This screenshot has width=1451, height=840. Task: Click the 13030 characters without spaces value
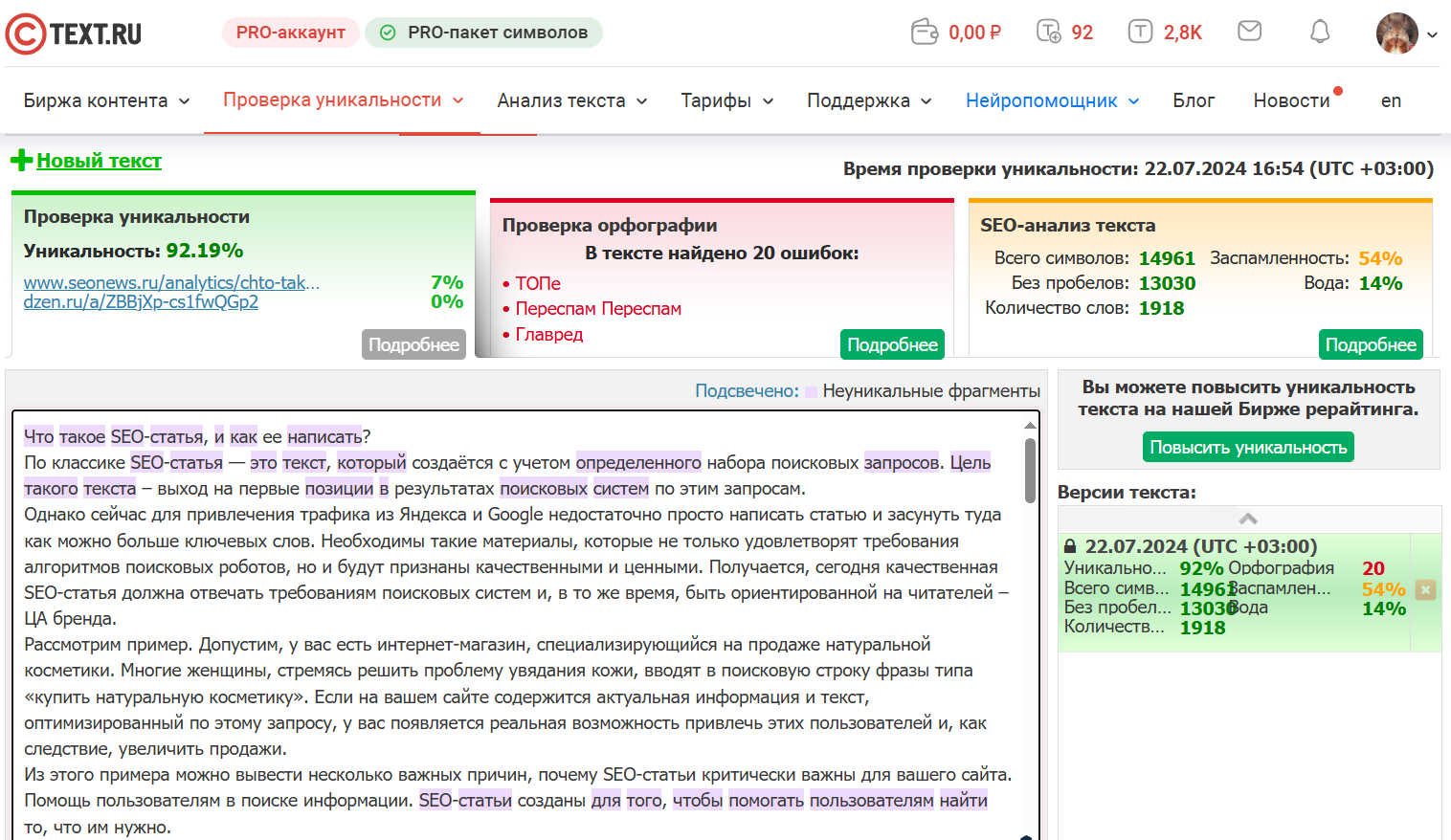click(x=1167, y=283)
